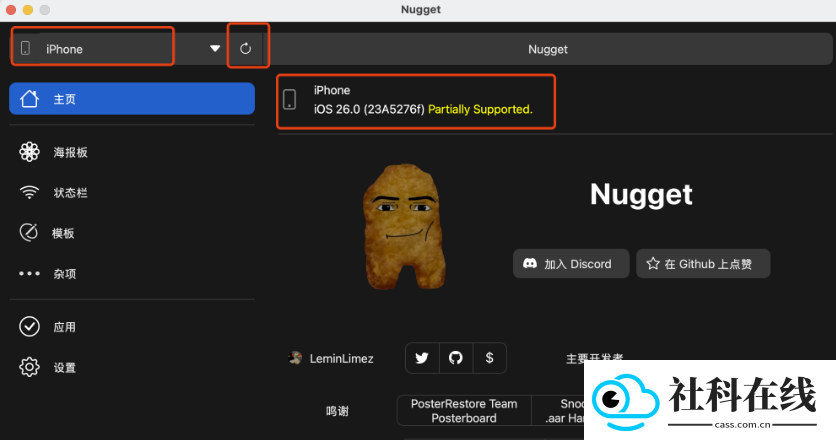Click the LeminLimez avatar

coord(295,358)
